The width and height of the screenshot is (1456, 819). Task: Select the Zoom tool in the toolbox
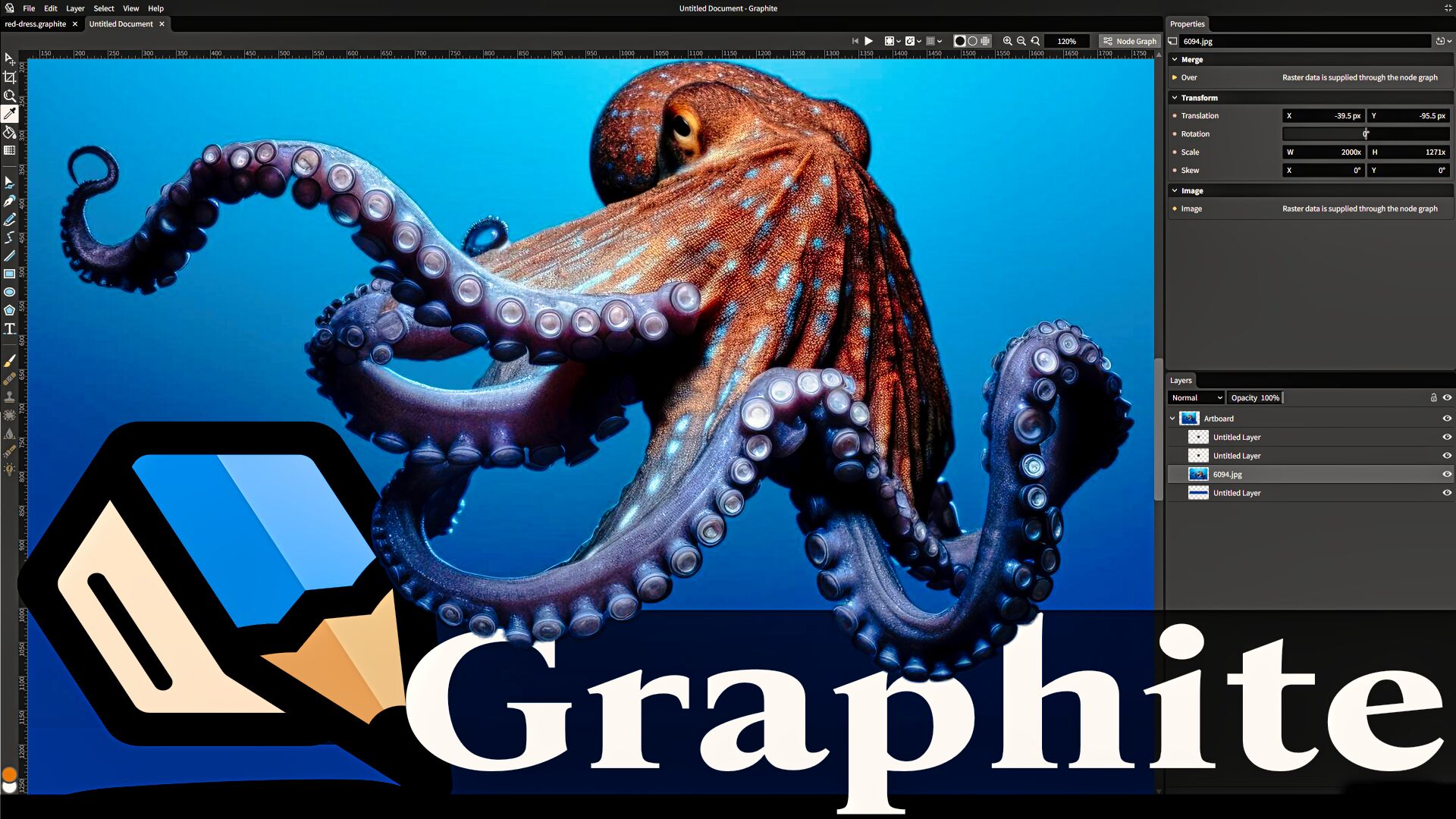[11, 95]
